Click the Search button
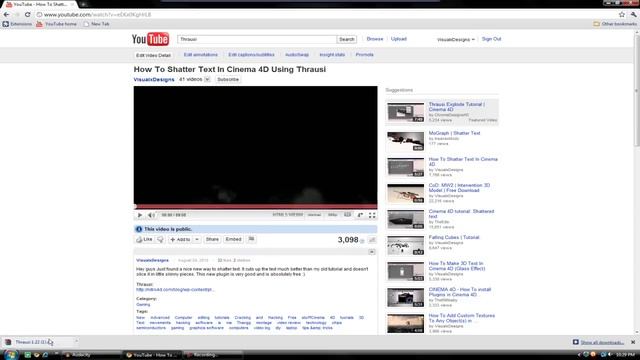 point(347,39)
